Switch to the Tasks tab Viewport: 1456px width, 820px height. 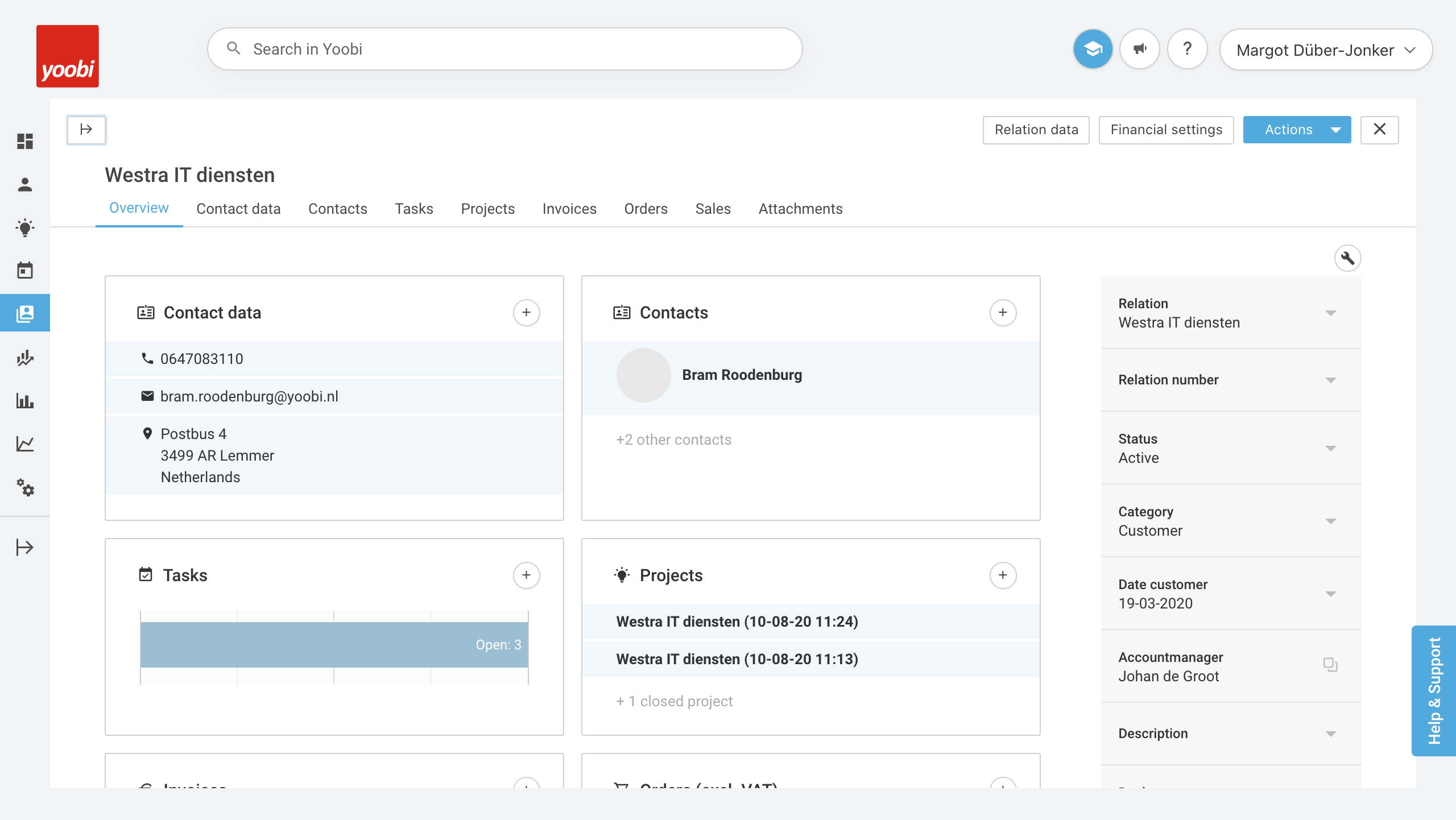(414, 209)
